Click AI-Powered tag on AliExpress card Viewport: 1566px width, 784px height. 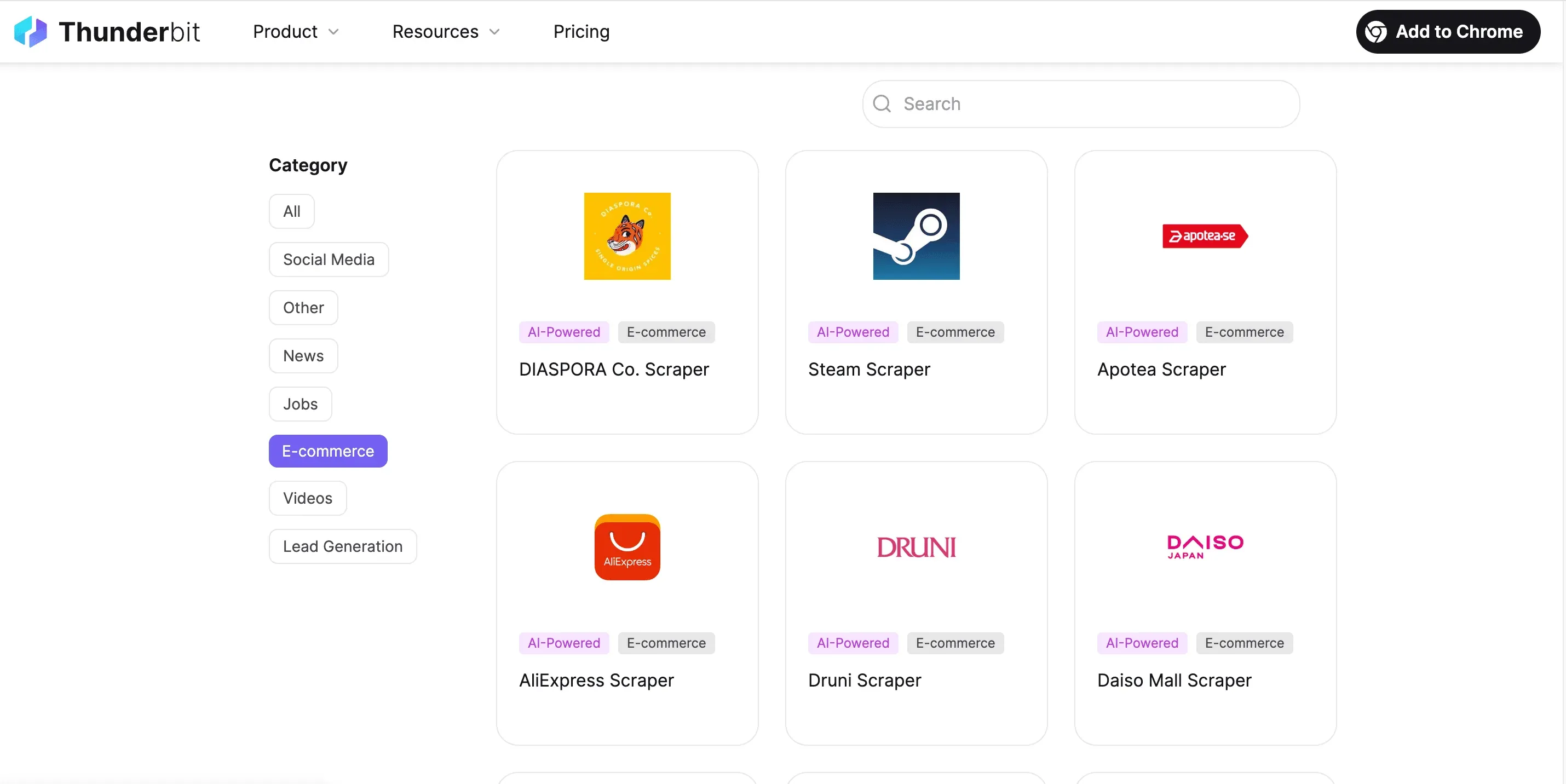(x=563, y=643)
